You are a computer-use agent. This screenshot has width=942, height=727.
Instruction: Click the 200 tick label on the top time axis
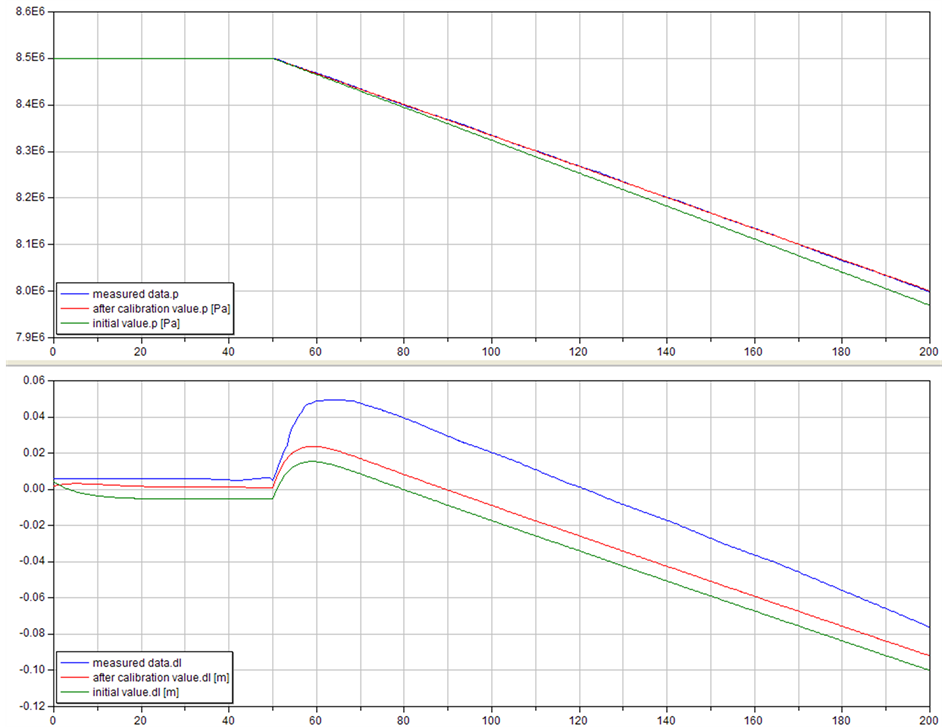928,351
